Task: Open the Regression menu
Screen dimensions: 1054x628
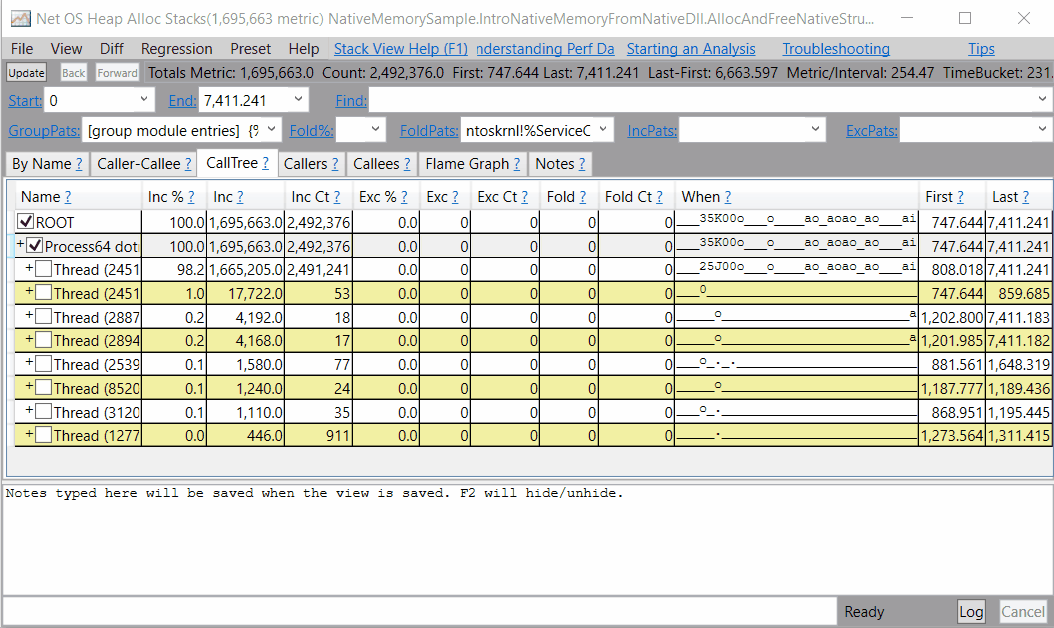Action: pyautogui.click(x=176, y=48)
